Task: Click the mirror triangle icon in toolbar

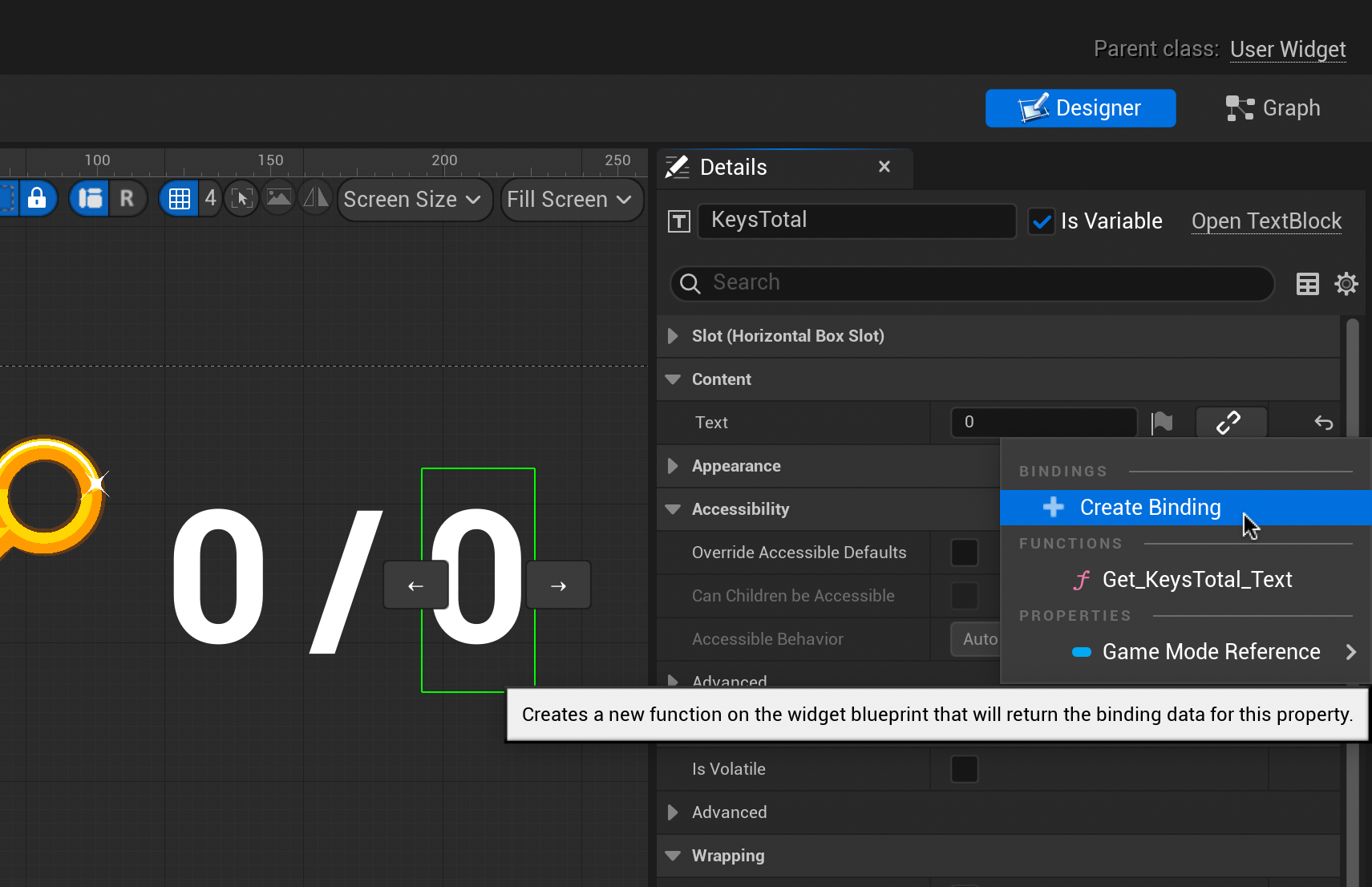Action: pos(316,198)
